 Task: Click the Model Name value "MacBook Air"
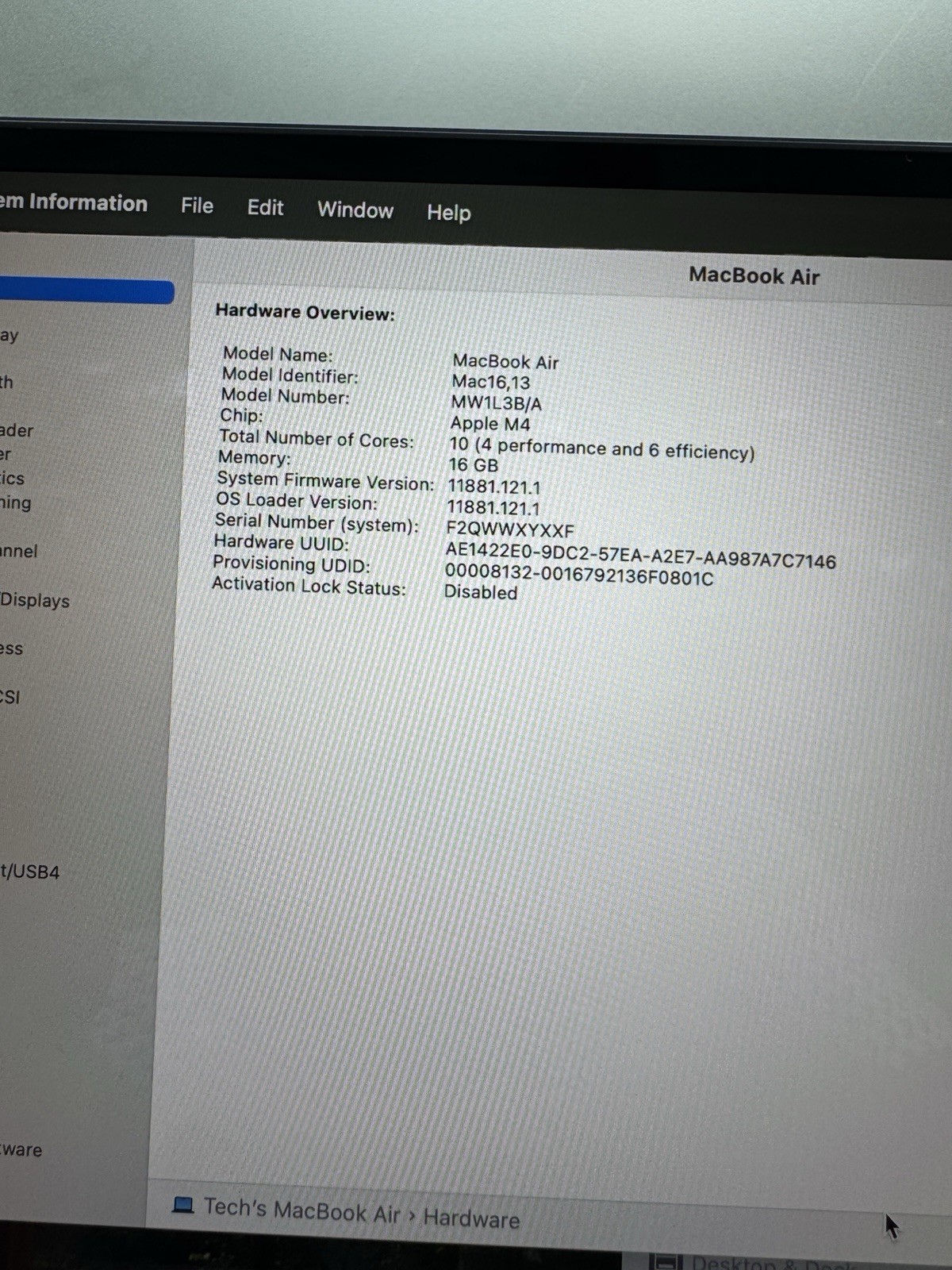pyautogui.click(x=505, y=362)
